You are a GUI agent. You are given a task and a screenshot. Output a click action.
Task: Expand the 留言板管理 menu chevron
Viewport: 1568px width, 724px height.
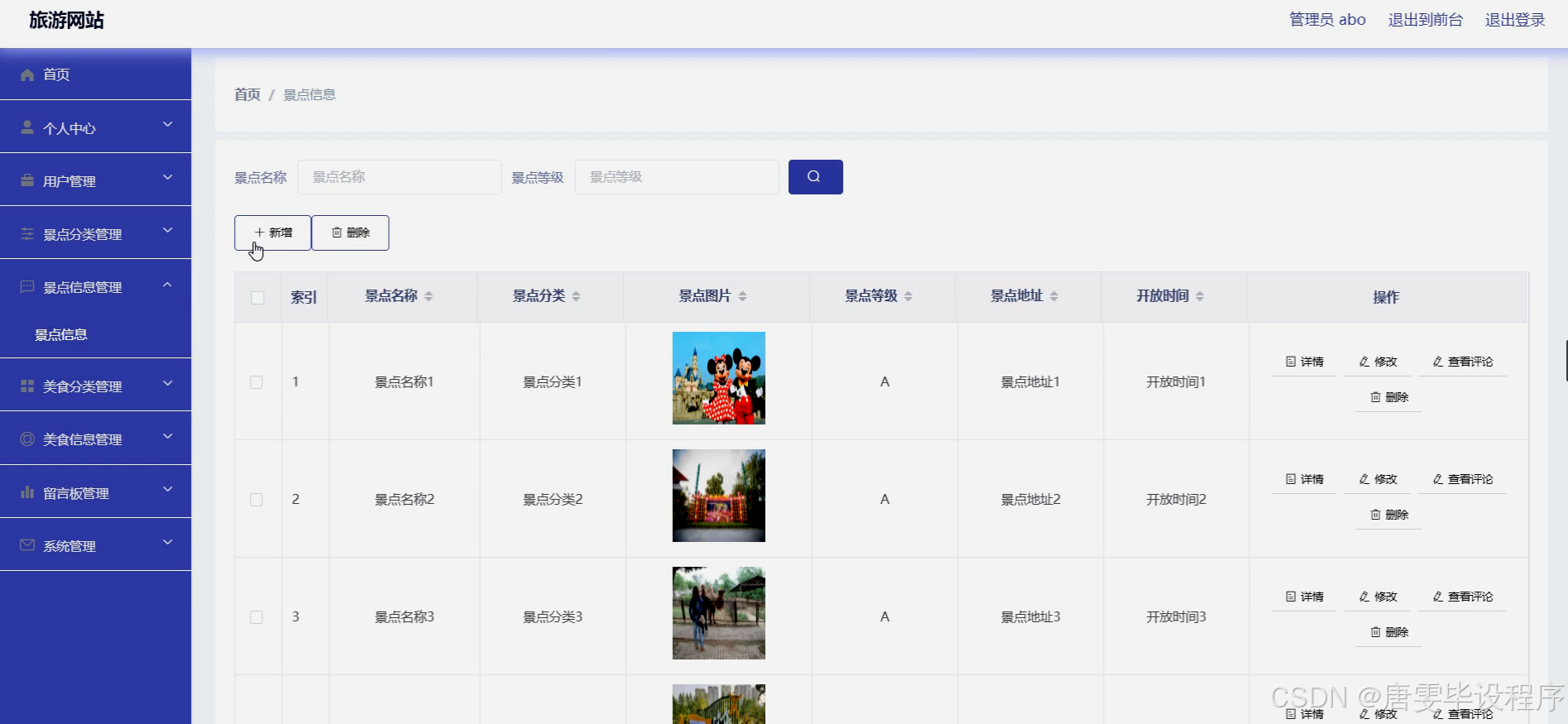pos(168,490)
